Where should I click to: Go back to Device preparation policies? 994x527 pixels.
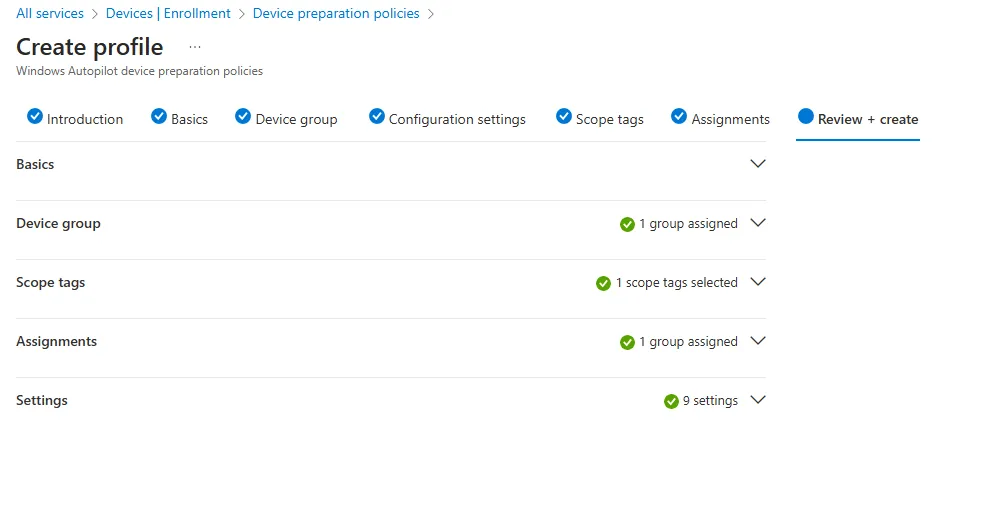coord(336,14)
